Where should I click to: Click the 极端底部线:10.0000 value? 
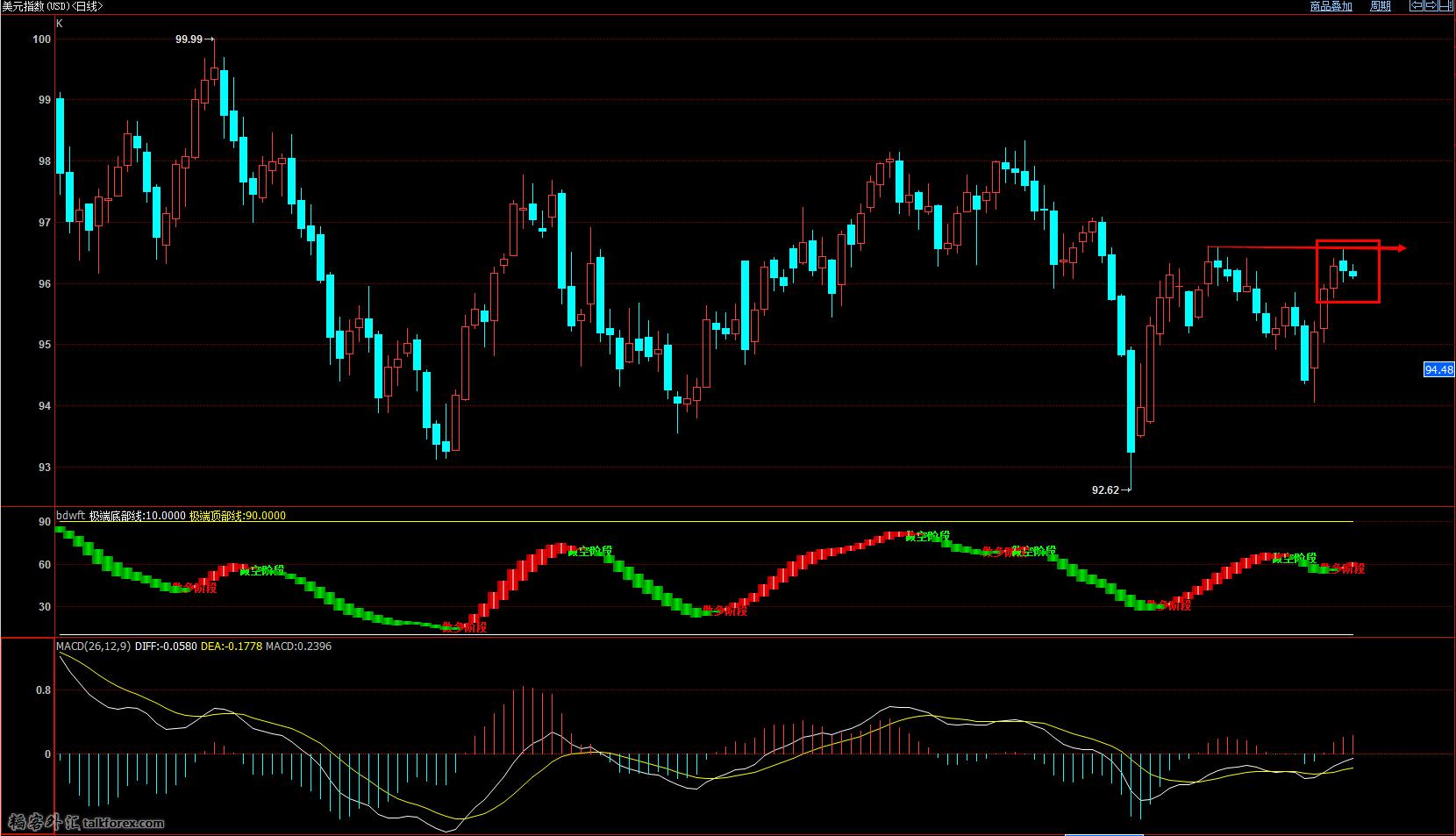pyautogui.click(x=137, y=516)
